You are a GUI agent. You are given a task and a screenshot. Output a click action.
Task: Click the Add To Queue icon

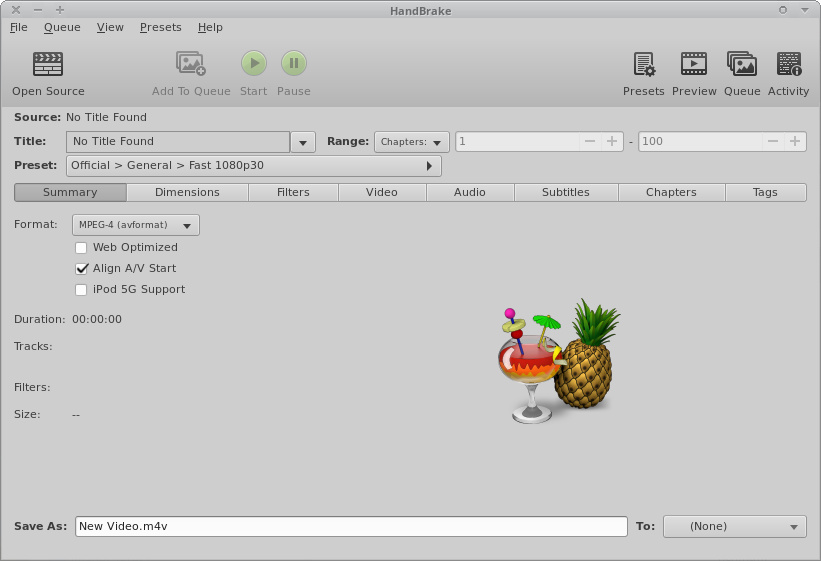(191, 65)
